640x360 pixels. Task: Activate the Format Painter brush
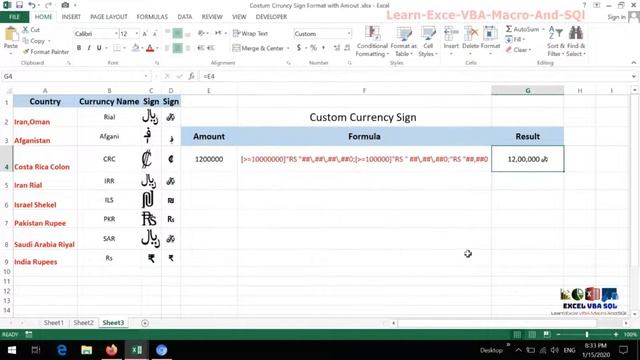(46, 52)
